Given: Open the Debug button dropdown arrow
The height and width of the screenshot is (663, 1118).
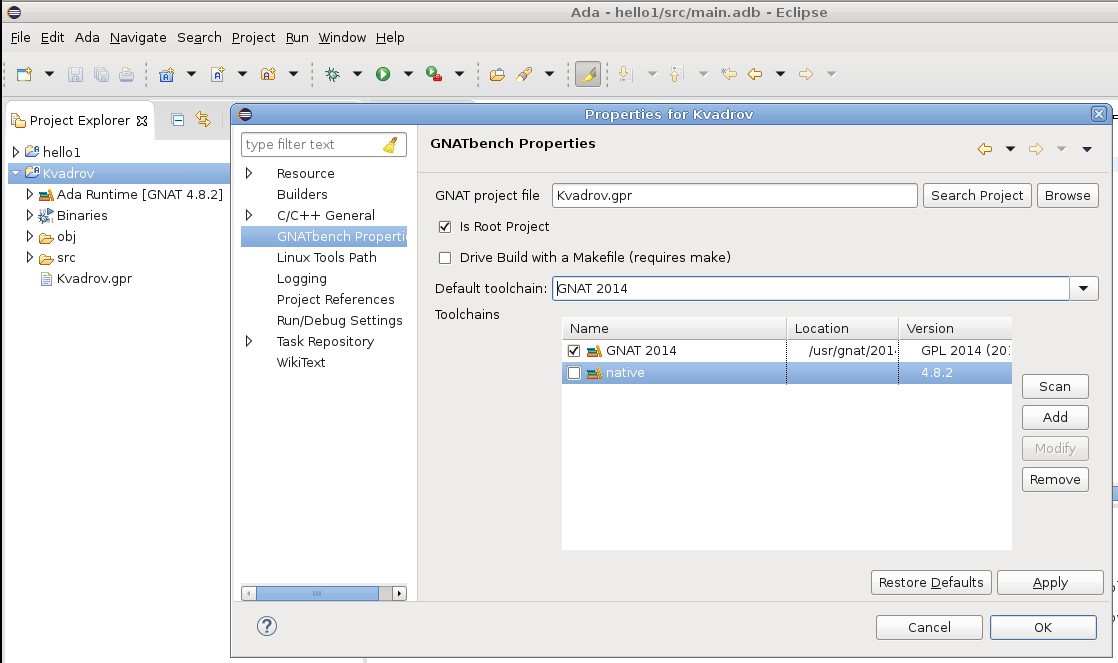Looking at the screenshot, I should click(x=357, y=74).
